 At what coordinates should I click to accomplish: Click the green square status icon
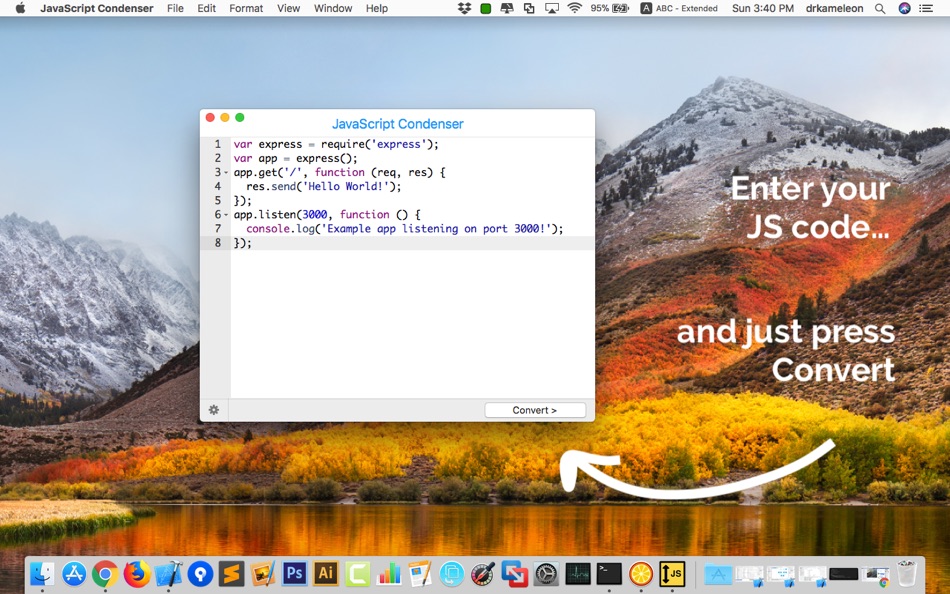[485, 8]
